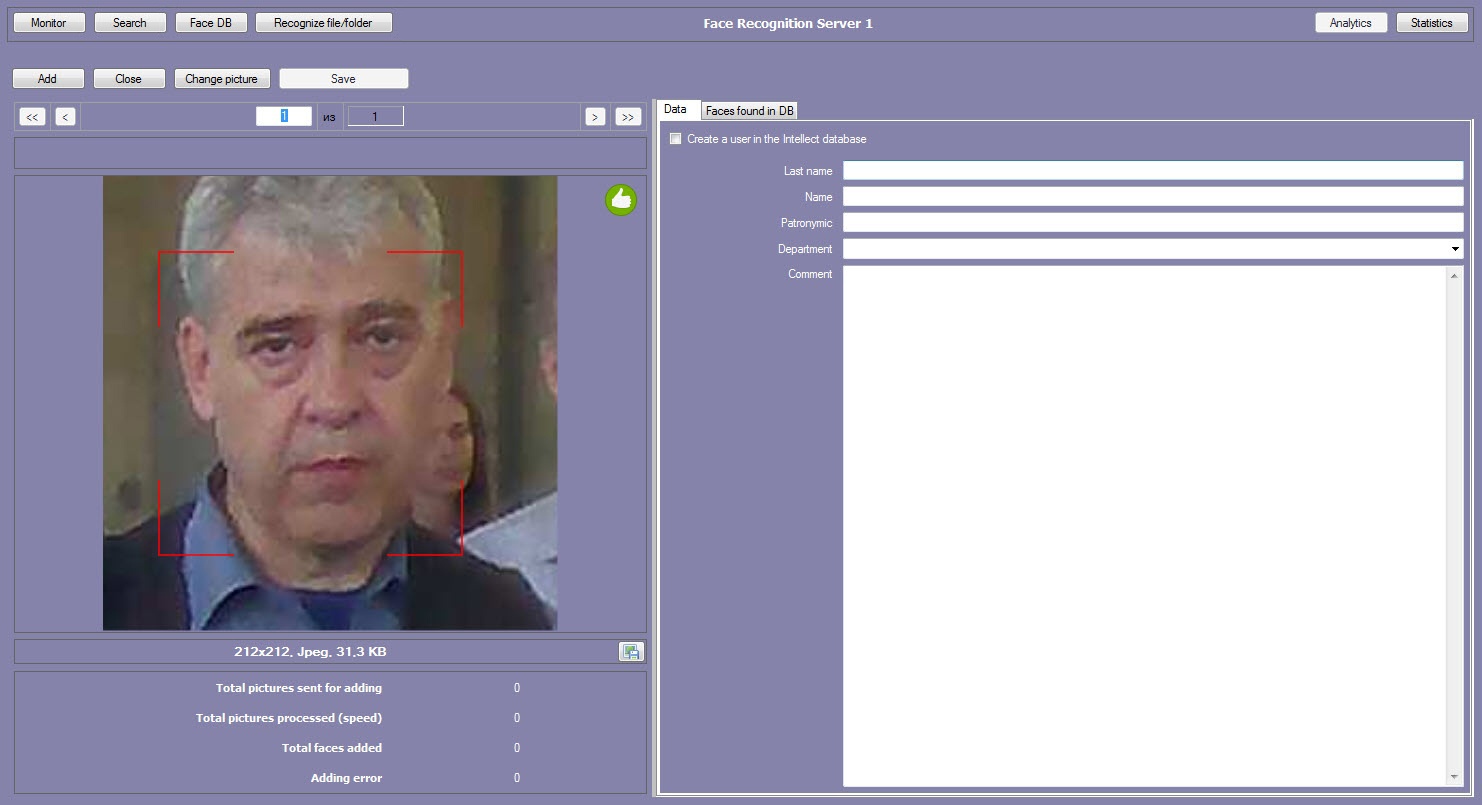This screenshot has height=805, width=1482.
Task: Jump to the last picture
Action: click(x=628, y=117)
